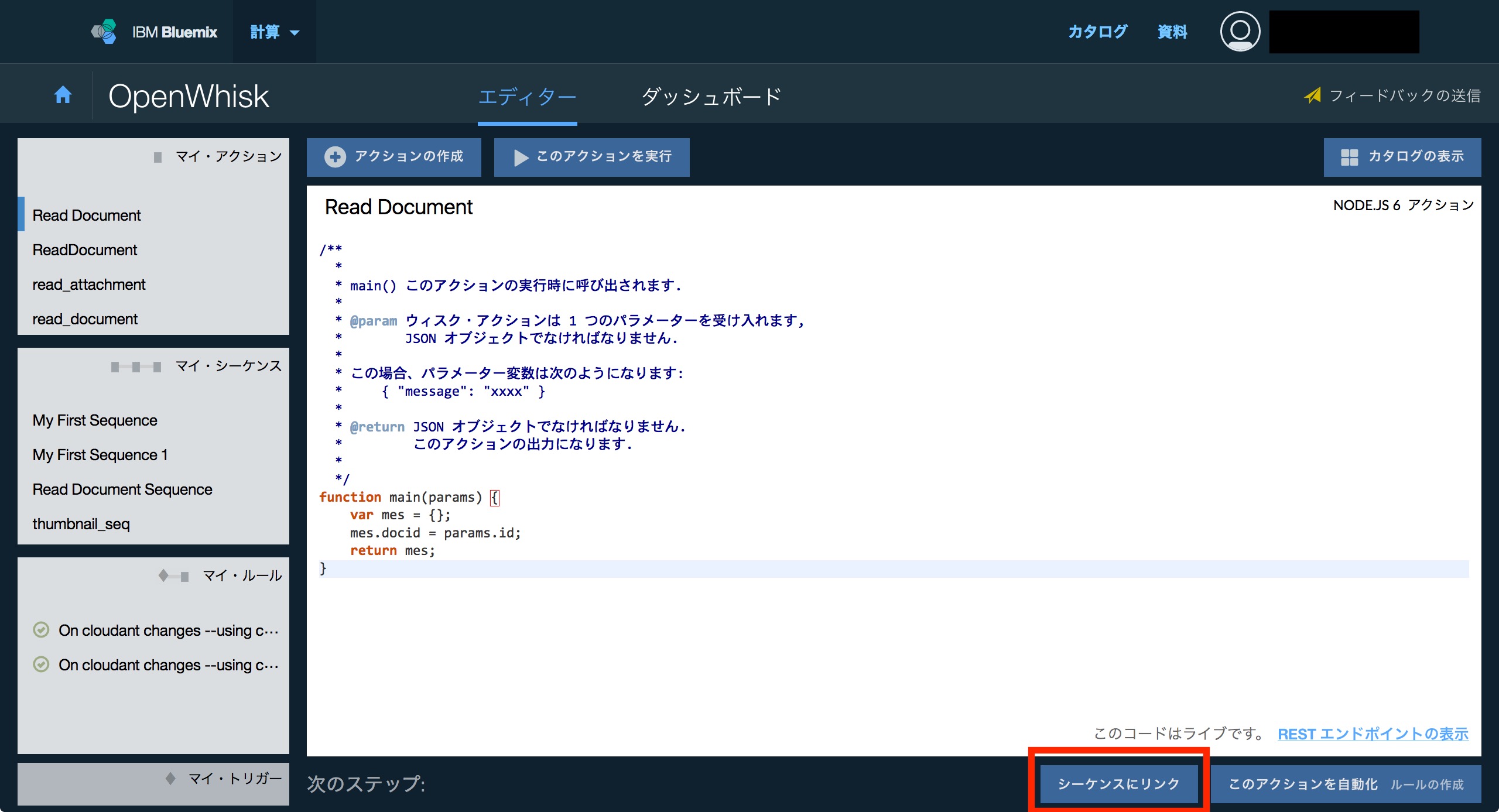The width and height of the screenshot is (1499, 812).
Task: Place cursor on return mes; line
Action: tap(393, 550)
